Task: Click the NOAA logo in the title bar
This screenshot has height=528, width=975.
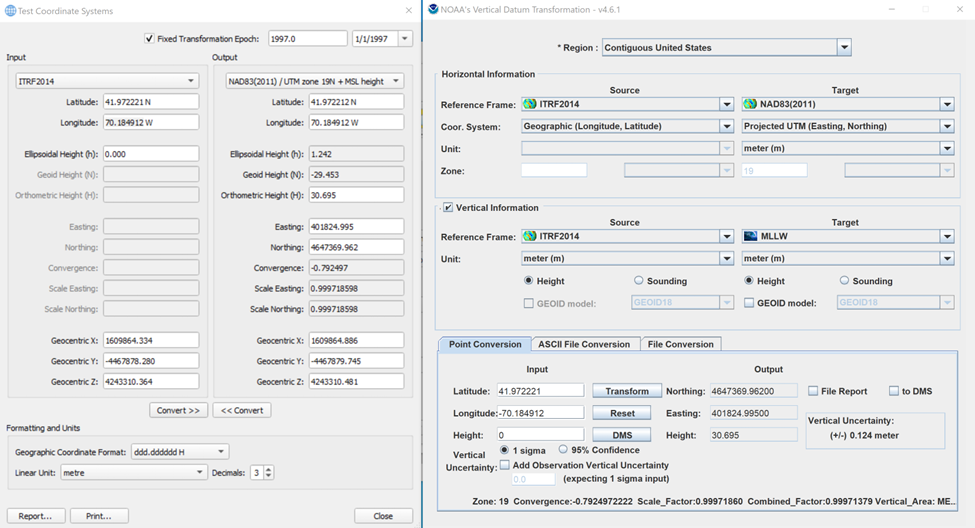Action: tap(433, 9)
